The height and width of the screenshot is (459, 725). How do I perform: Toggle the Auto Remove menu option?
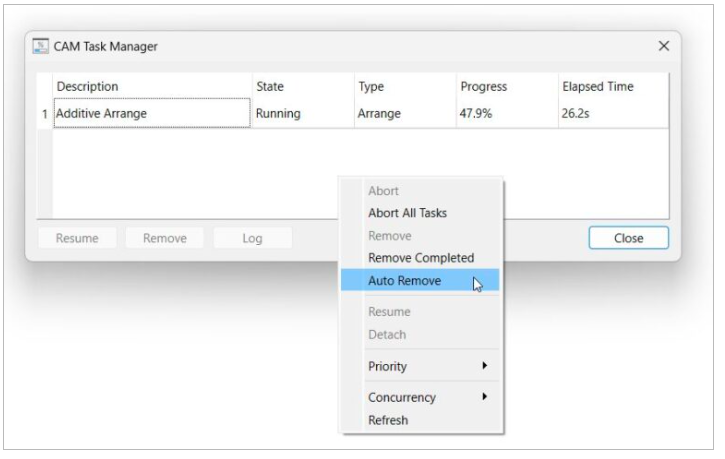tap(420, 281)
